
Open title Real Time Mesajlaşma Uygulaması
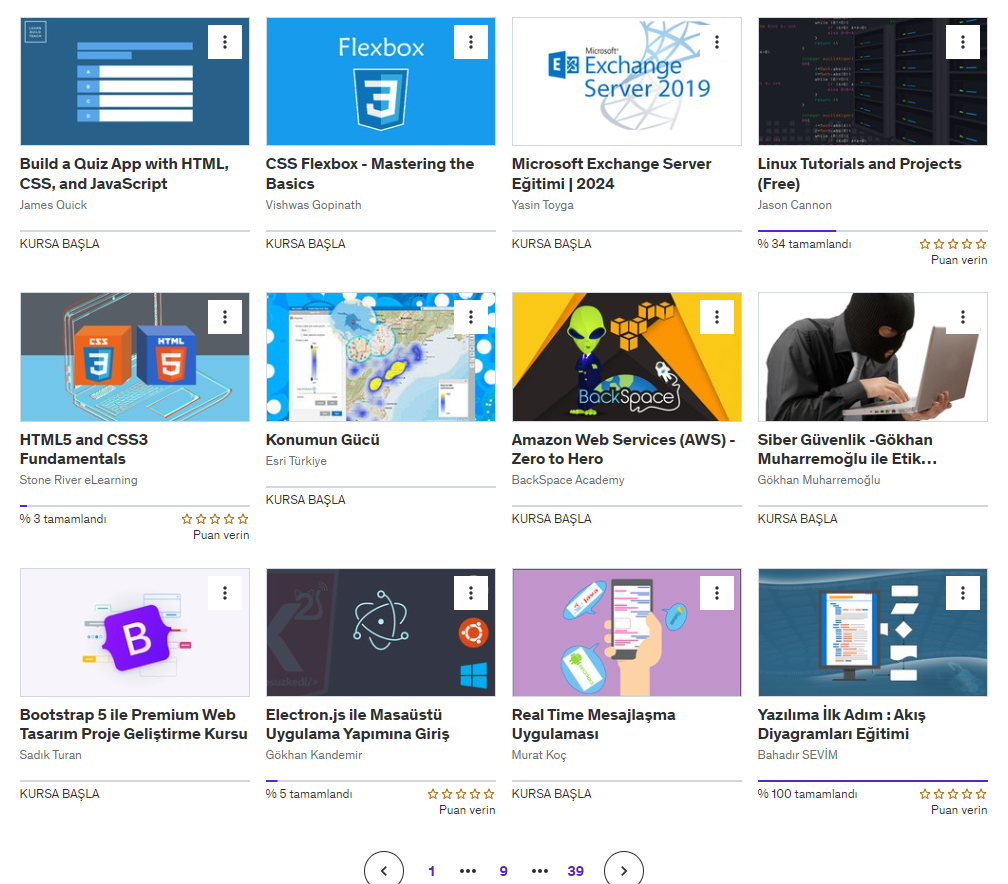593,724
